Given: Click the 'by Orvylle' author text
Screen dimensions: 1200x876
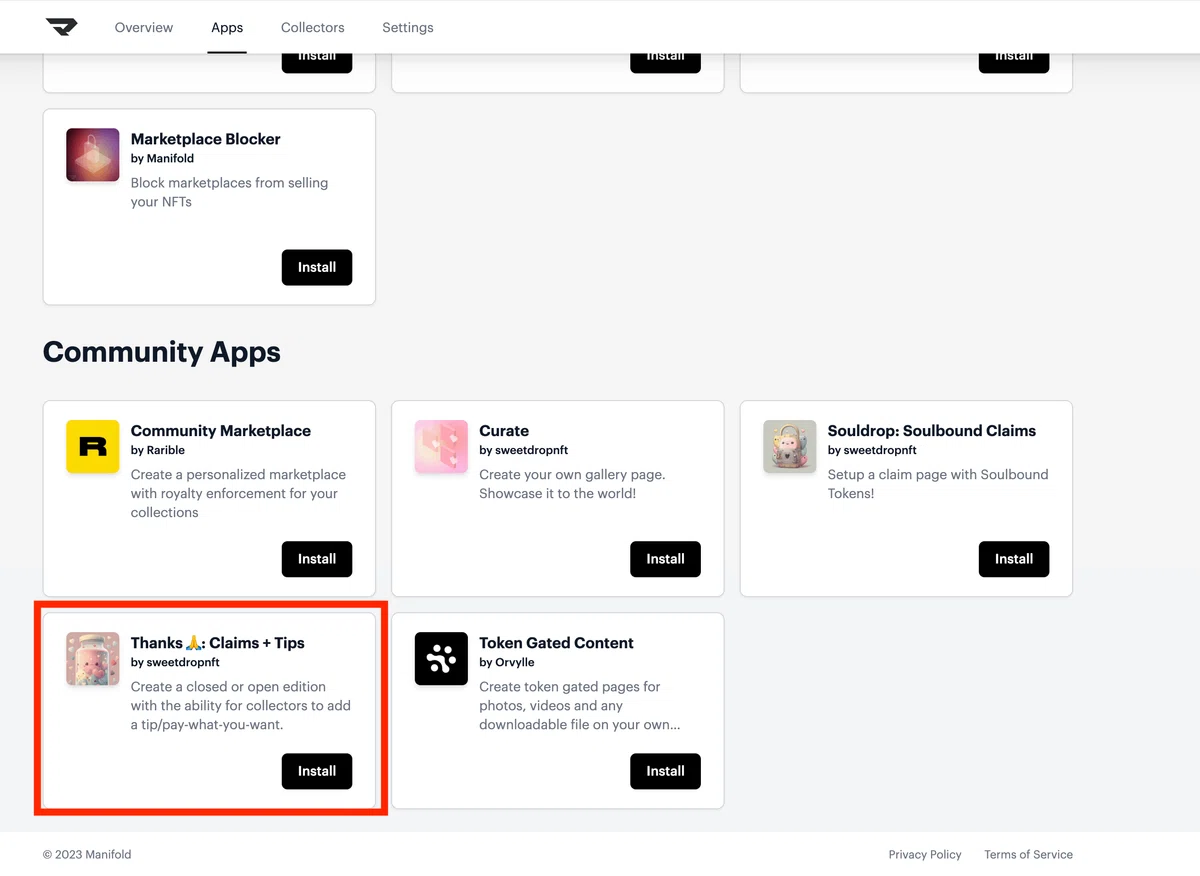Looking at the screenshot, I should click(507, 662).
